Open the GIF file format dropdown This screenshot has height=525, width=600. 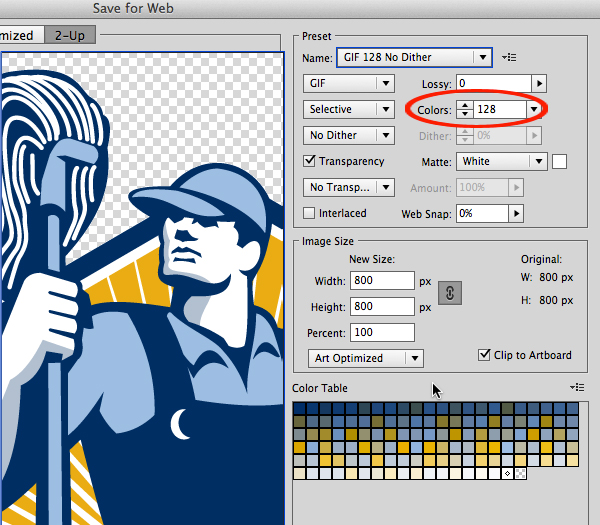pos(349,83)
